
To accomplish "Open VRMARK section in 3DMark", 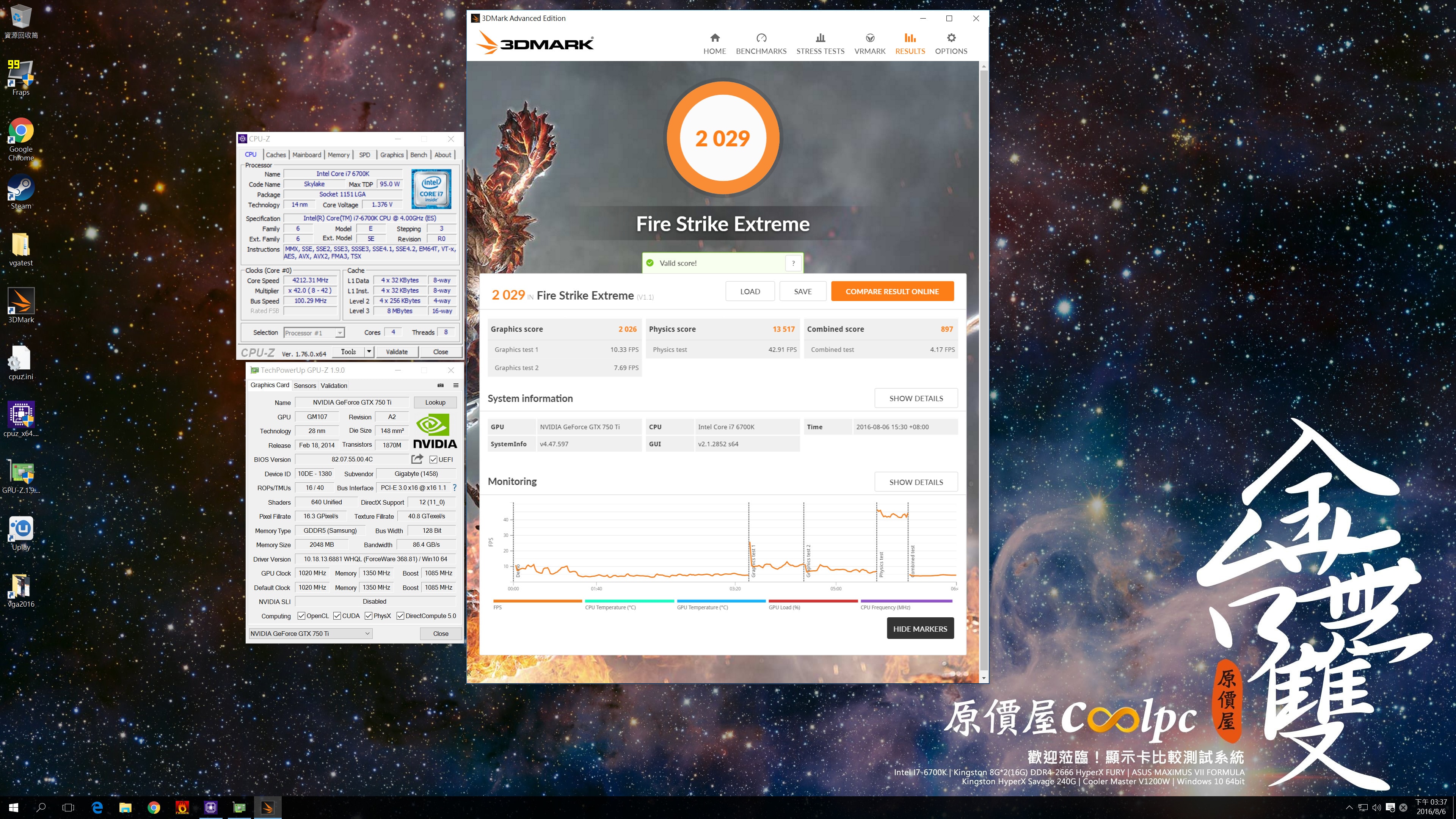I will pos(870,44).
